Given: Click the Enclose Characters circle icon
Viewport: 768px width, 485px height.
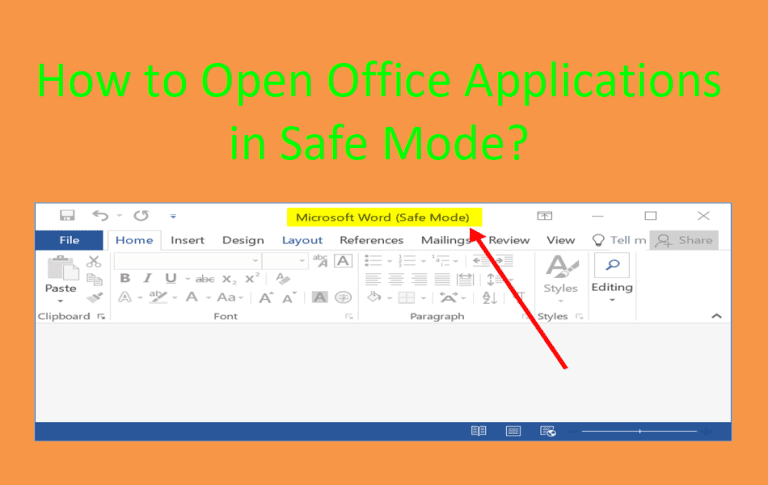Looking at the screenshot, I should [x=343, y=297].
